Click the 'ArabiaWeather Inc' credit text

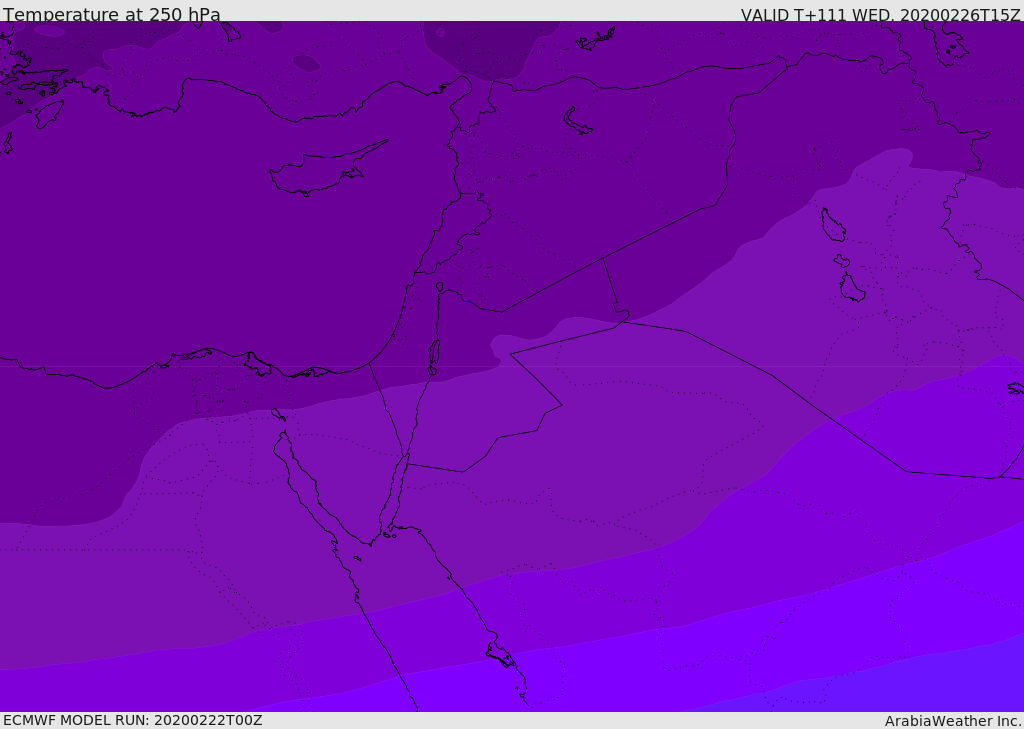(951, 721)
